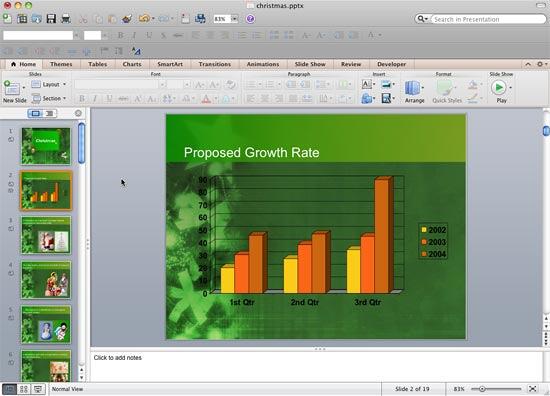This screenshot has height=396, width=550.
Task: Click the fit slide to window icon
Action: tap(532, 389)
